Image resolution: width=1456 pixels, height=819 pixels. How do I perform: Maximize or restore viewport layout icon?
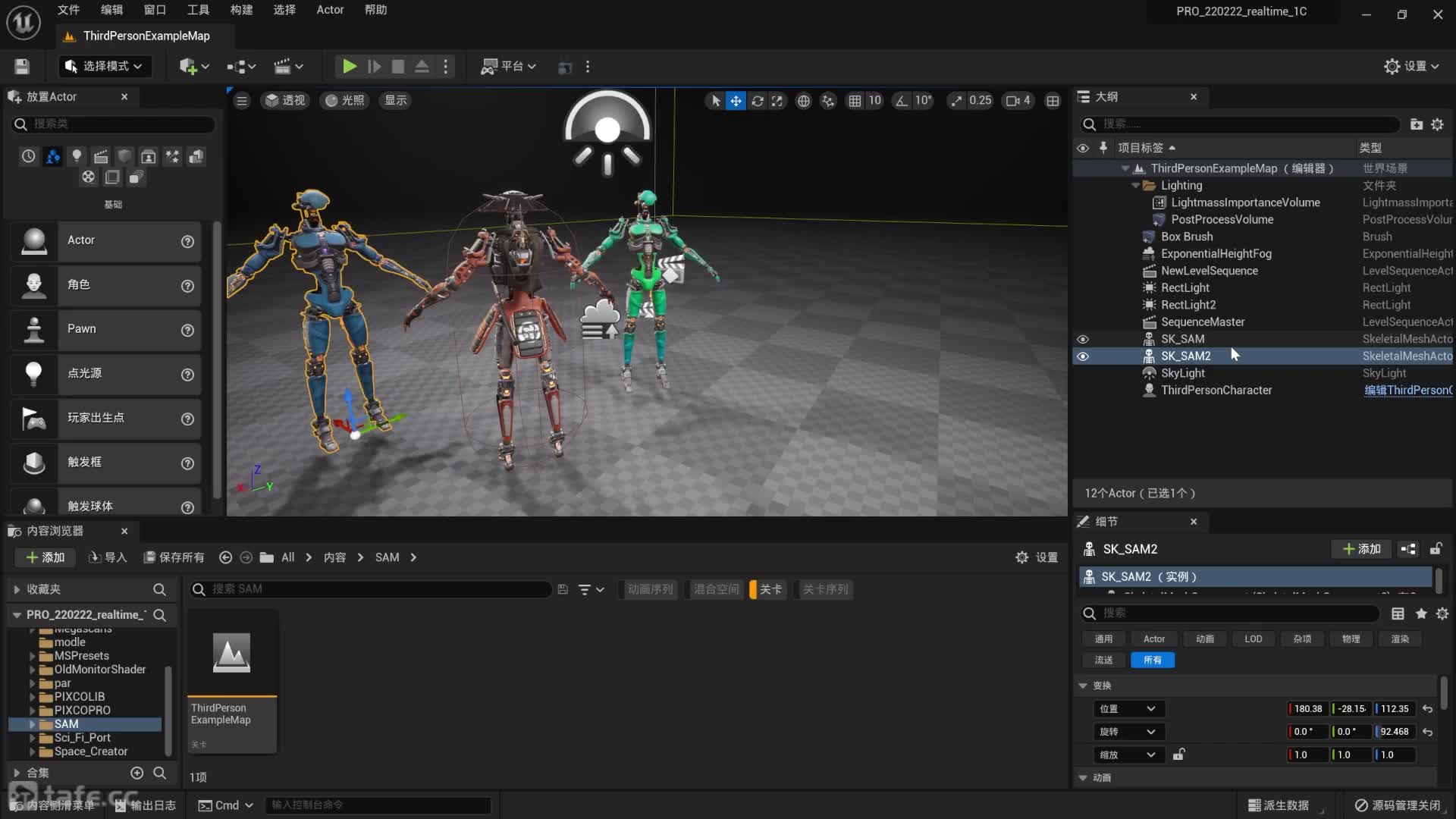(1053, 100)
